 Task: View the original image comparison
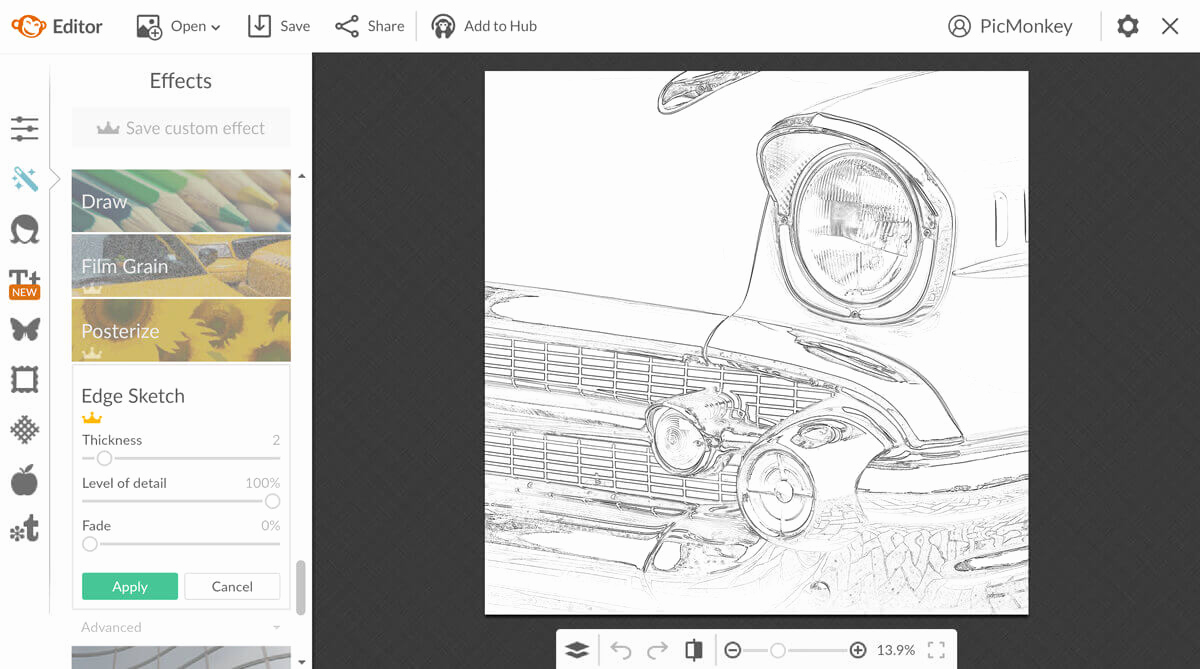click(x=694, y=649)
